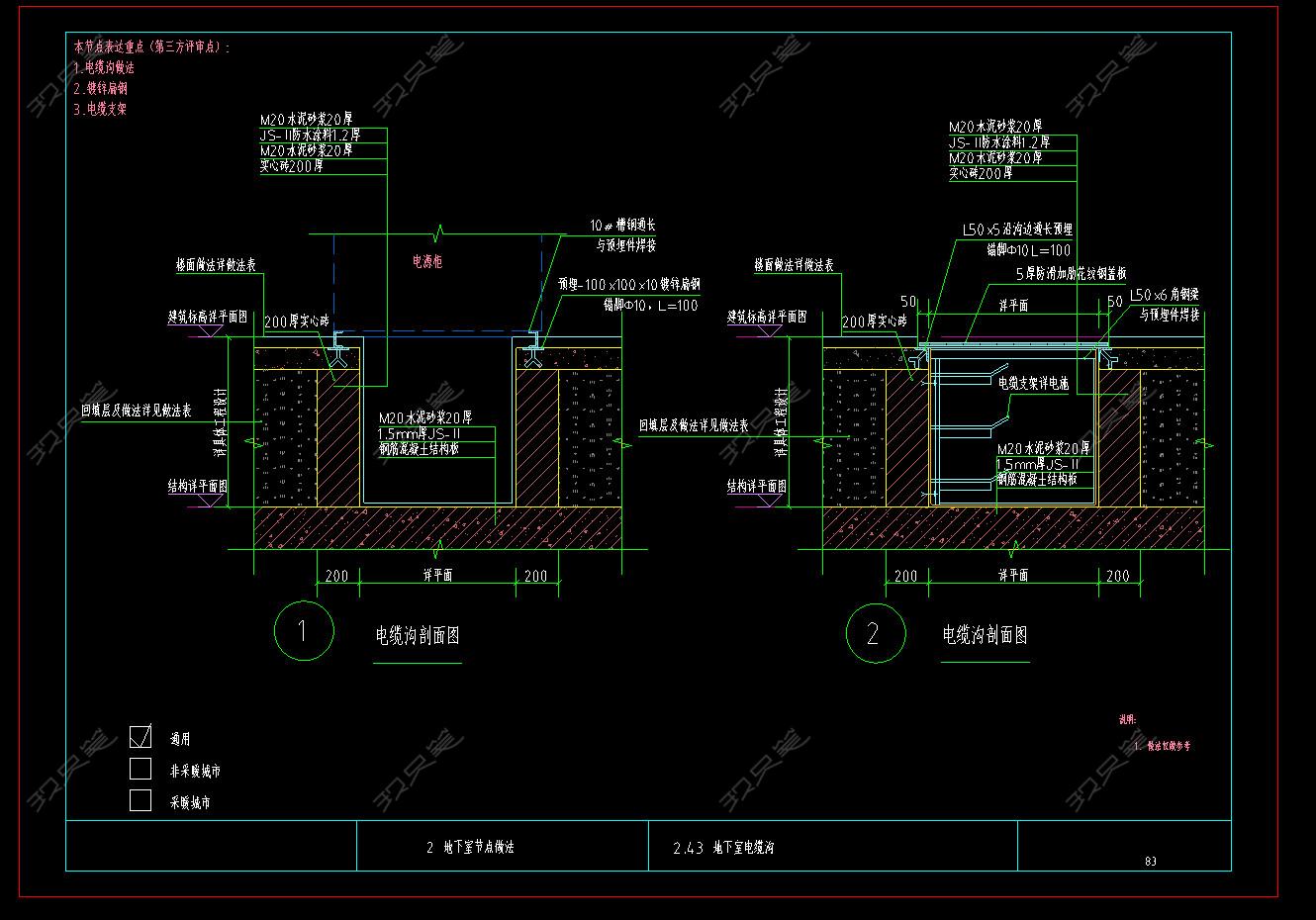The image size is (1316, 920).
Task: Select 电缆沟剖面图 title beside circle 2
Action: pos(986,635)
